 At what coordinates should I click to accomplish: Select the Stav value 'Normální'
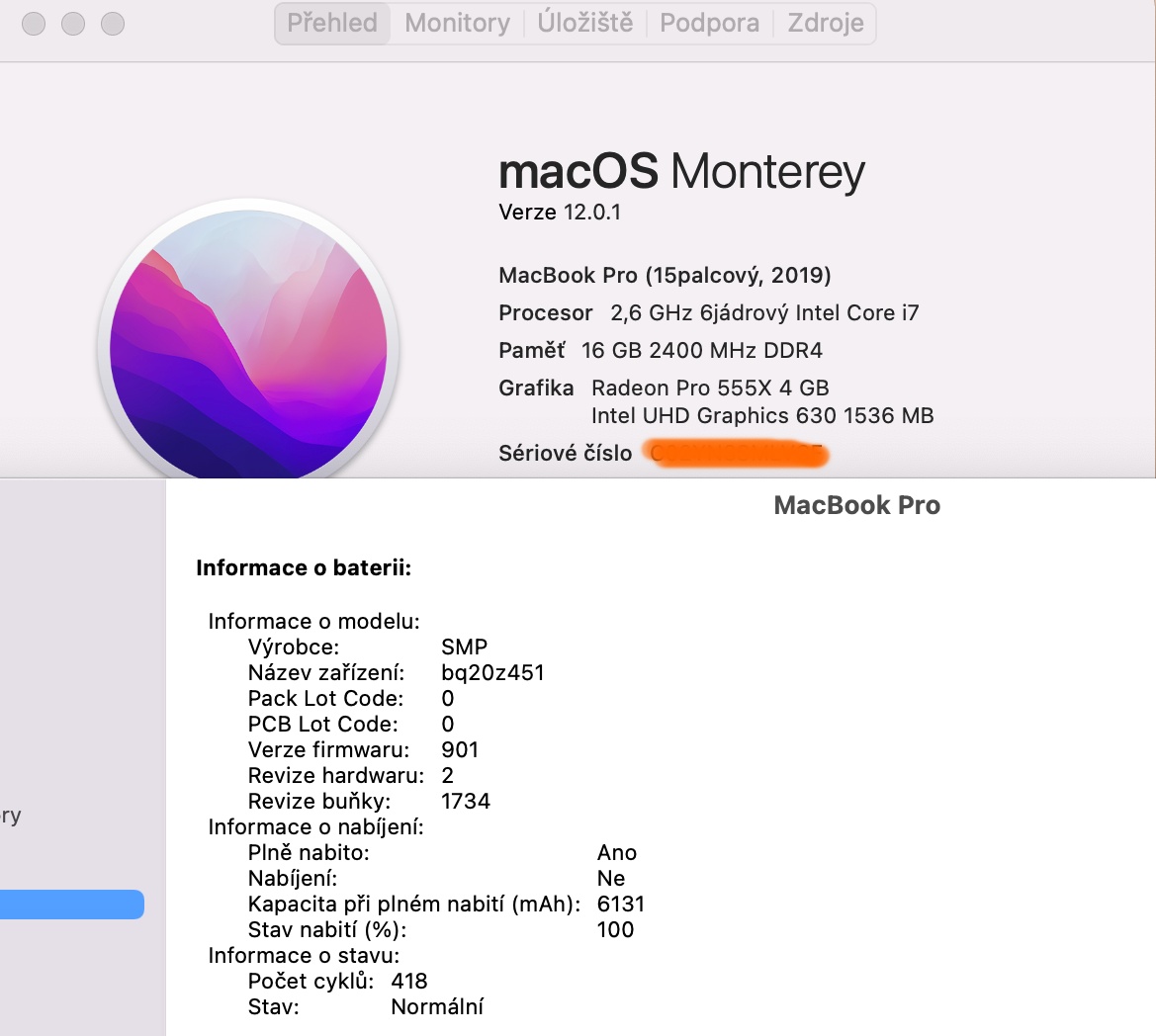pos(437,1007)
